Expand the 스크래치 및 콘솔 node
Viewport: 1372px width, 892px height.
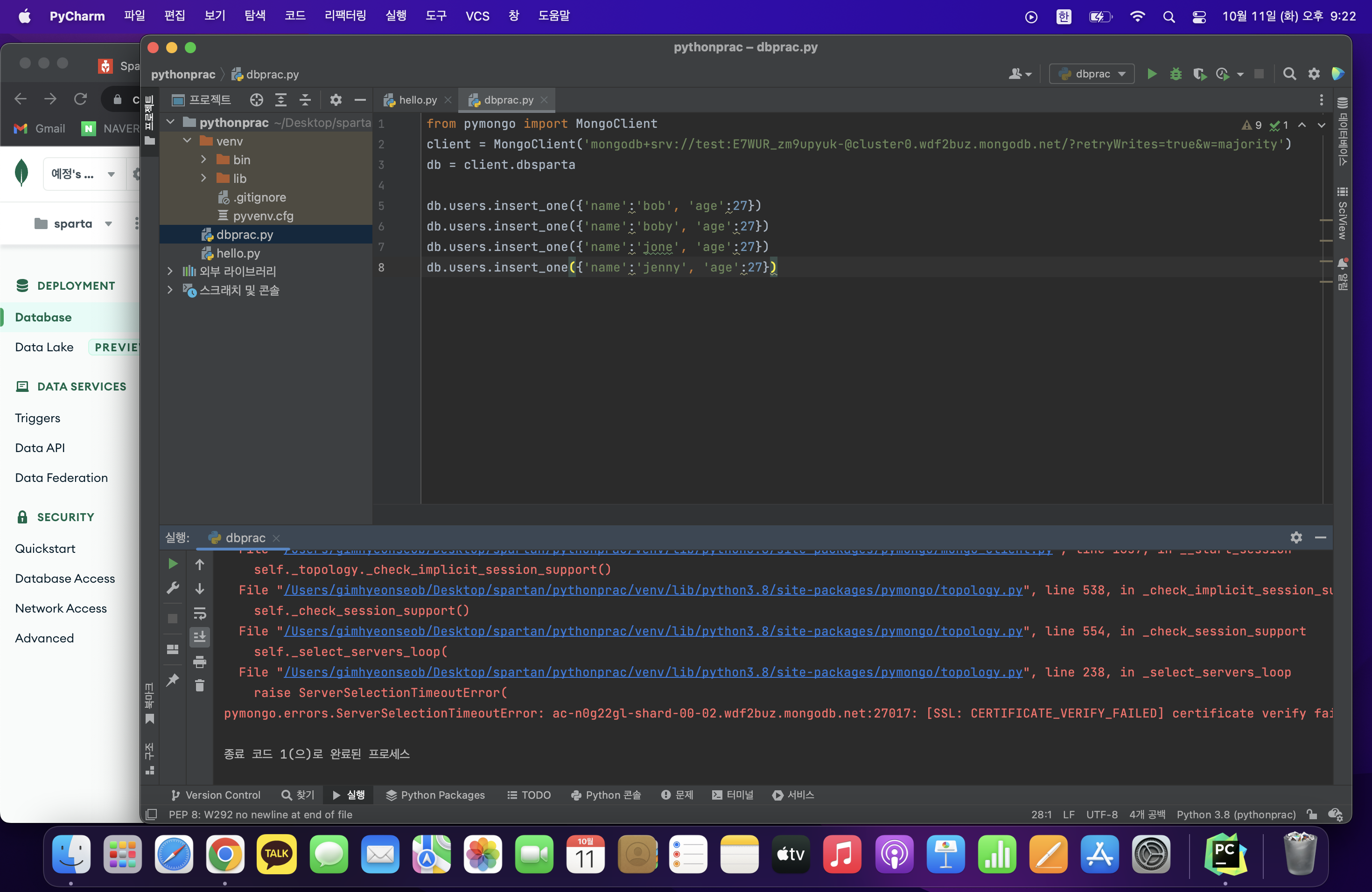coord(170,290)
